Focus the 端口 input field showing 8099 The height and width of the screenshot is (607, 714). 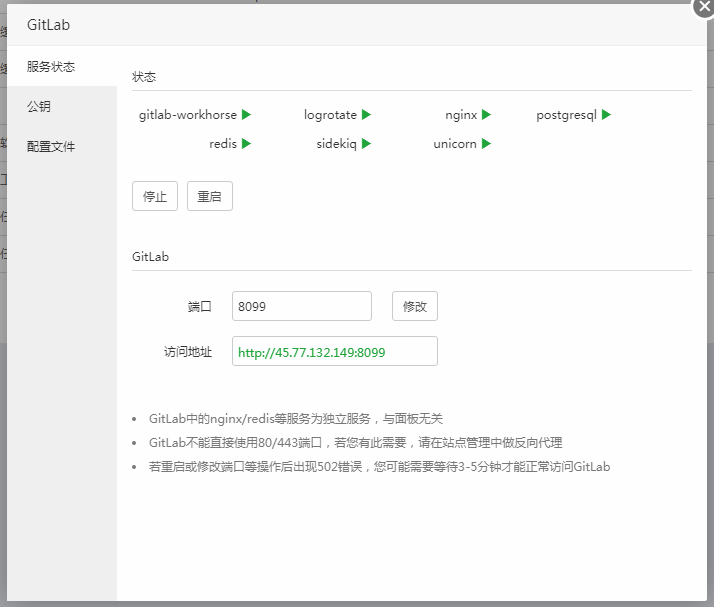tap(301, 307)
